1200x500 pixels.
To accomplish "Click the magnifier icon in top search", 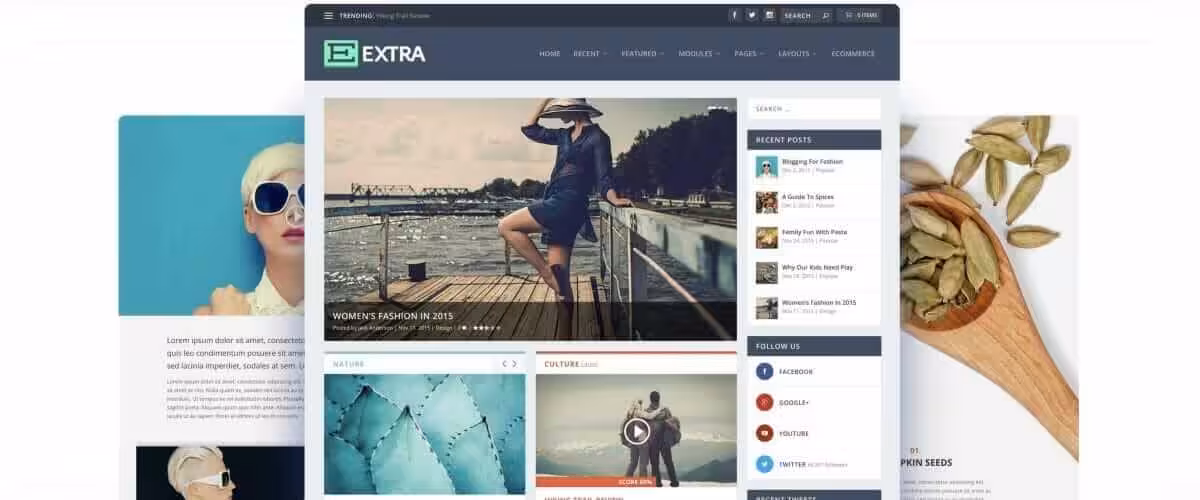I will point(825,15).
